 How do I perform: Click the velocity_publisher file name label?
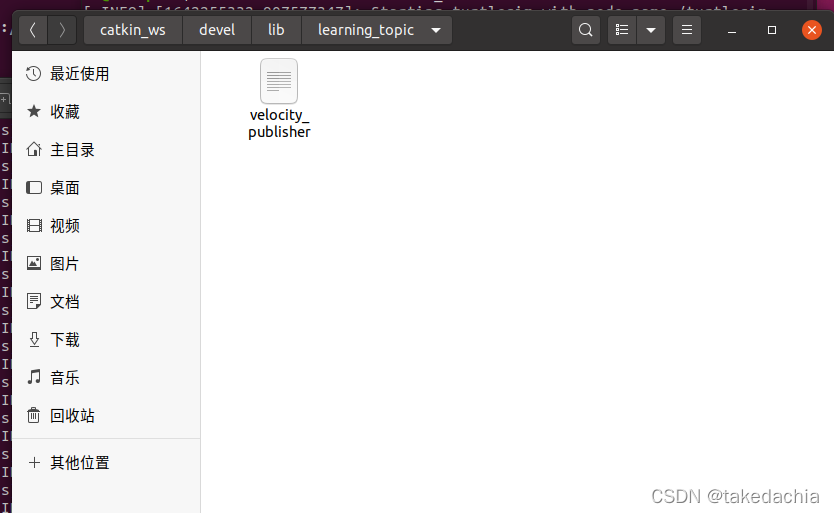(x=279, y=123)
